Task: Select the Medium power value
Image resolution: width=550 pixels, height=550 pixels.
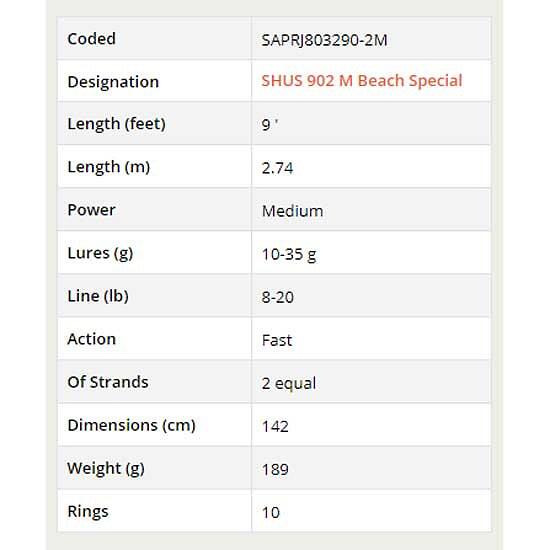Action: click(293, 211)
